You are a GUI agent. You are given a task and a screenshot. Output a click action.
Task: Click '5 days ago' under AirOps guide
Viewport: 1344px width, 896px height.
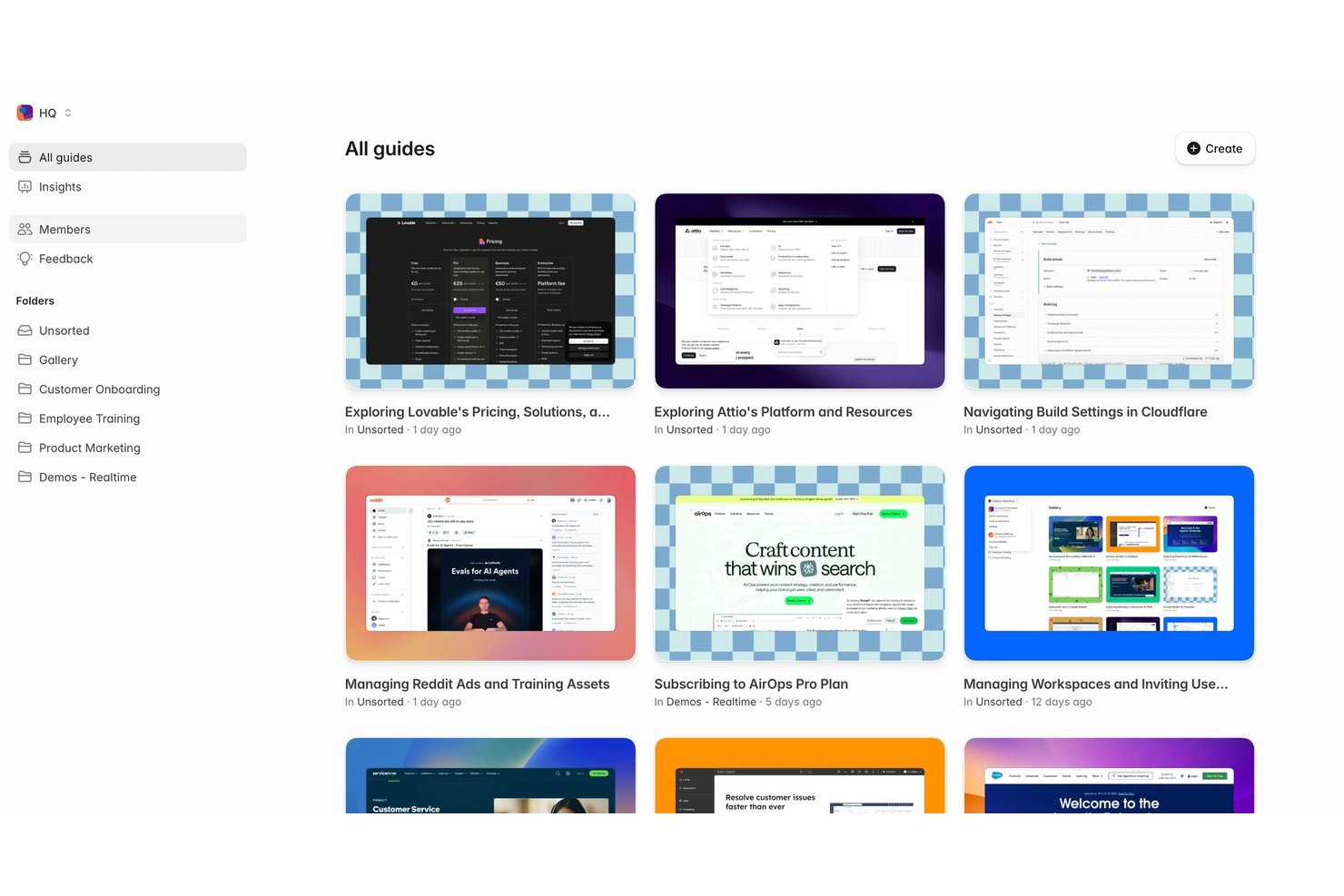pyautogui.click(x=794, y=702)
